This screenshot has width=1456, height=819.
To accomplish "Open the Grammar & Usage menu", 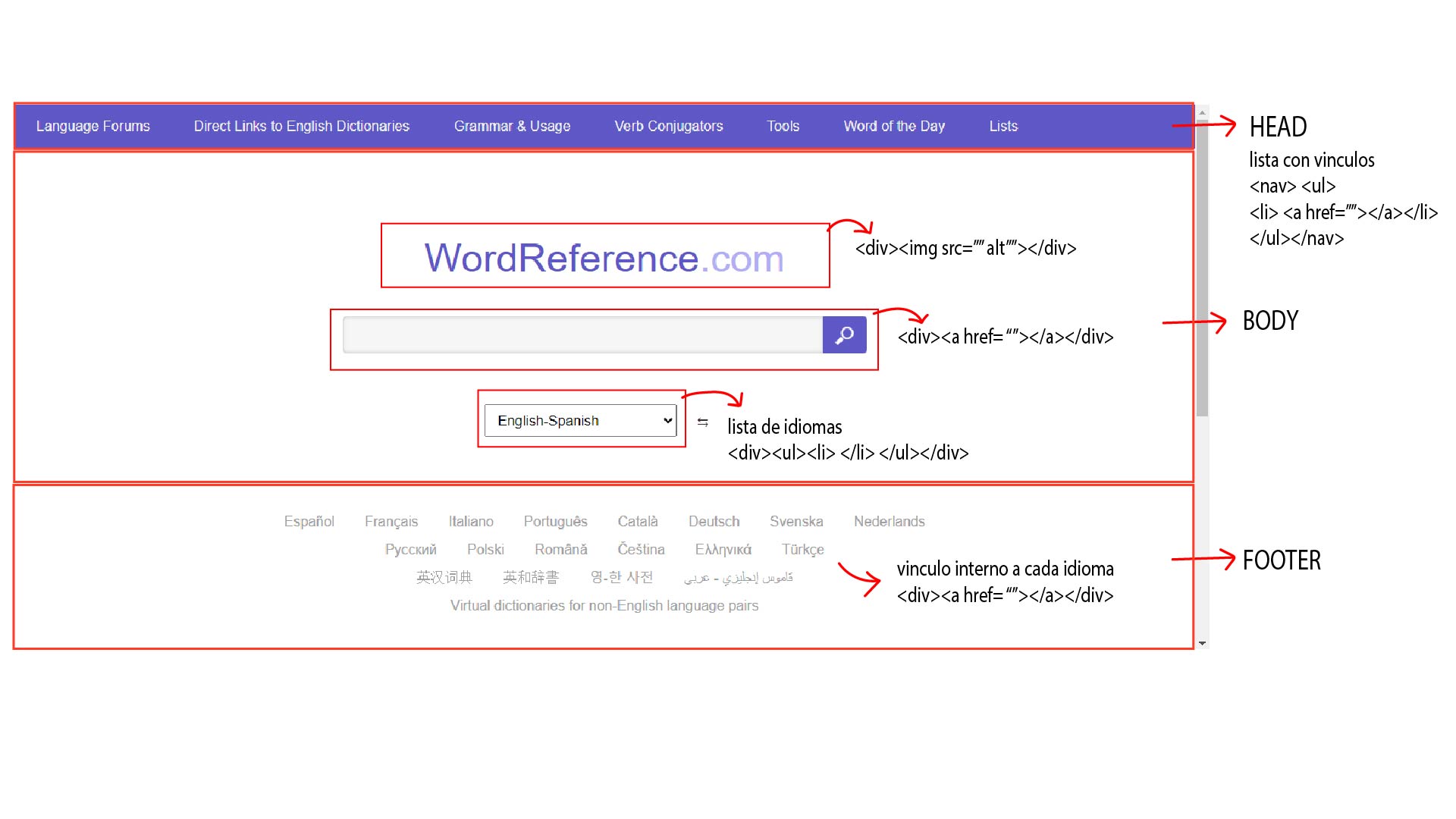I will click(512, 126).
